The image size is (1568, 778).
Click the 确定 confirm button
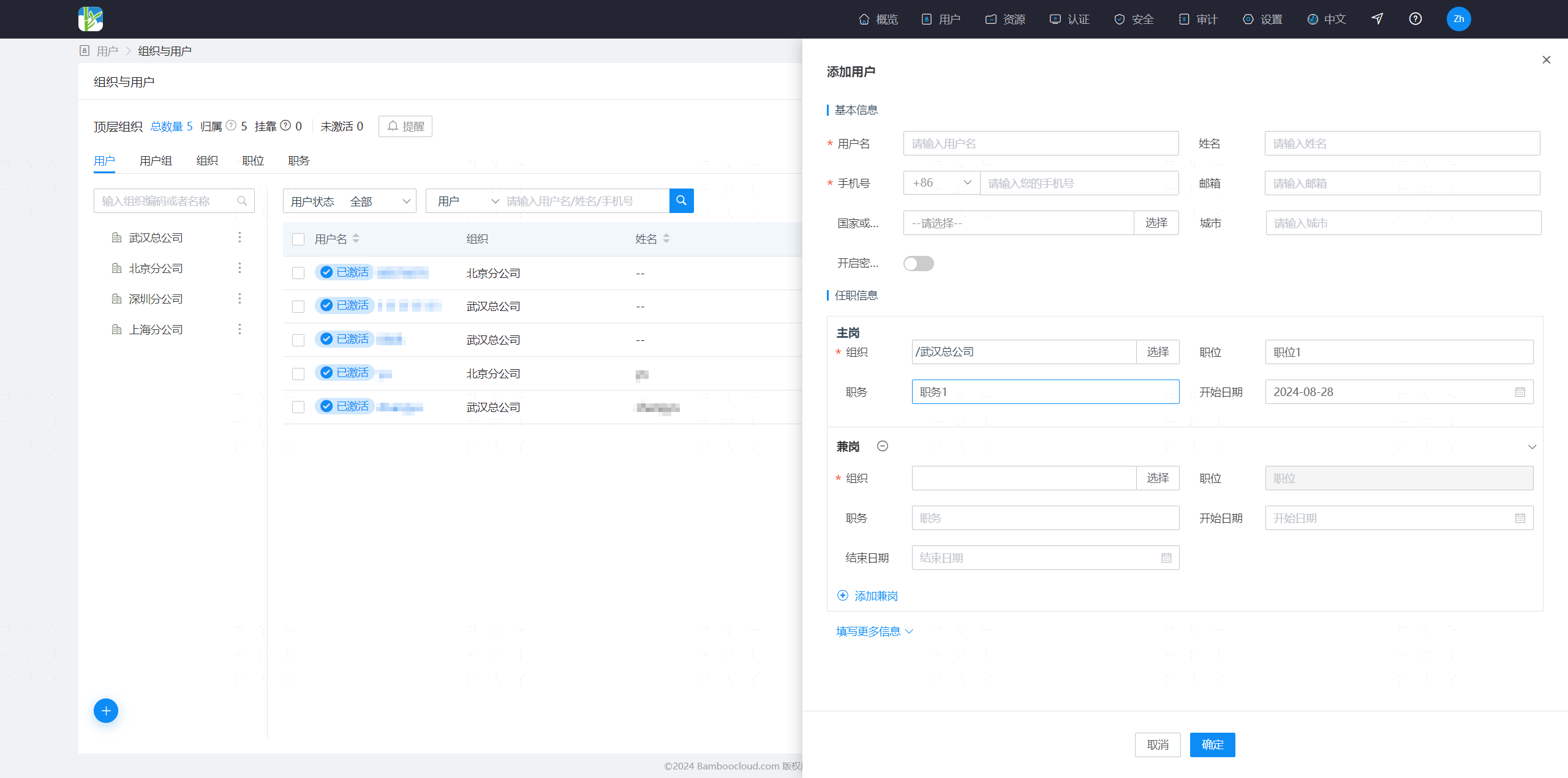point(1212,745)
